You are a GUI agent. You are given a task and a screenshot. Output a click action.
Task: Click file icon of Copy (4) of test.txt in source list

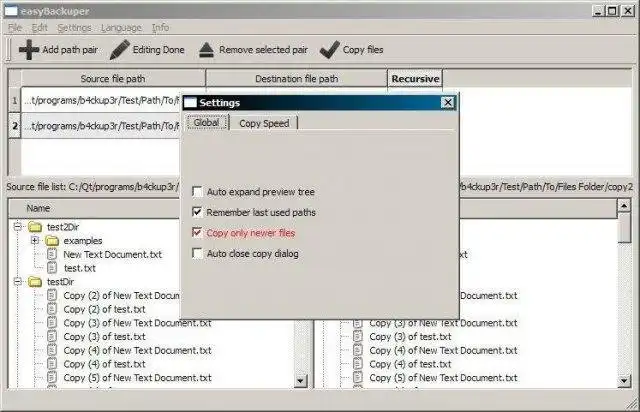coord(52,364)
